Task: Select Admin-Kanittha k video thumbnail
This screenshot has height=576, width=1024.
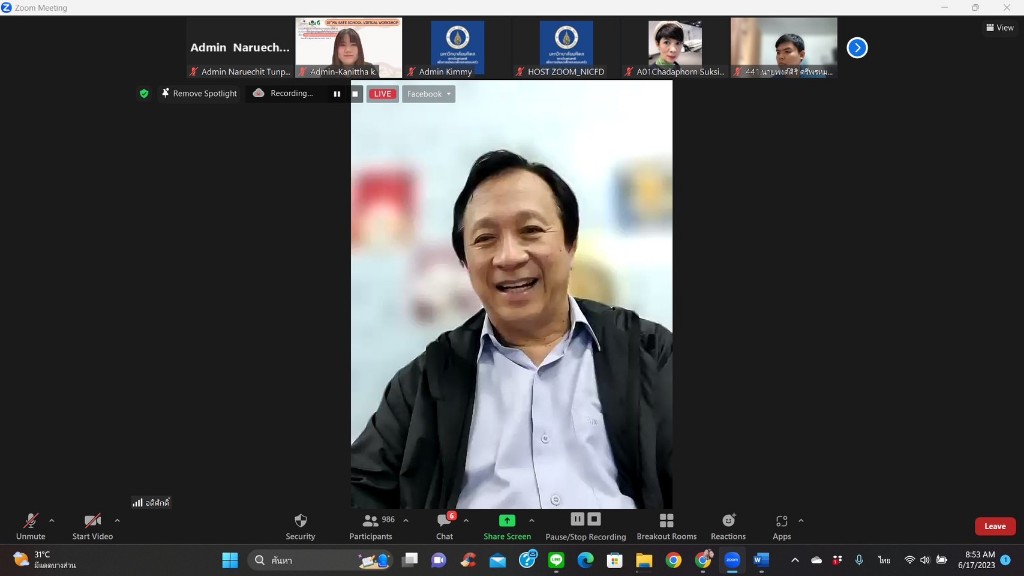Action: point(349,48)
